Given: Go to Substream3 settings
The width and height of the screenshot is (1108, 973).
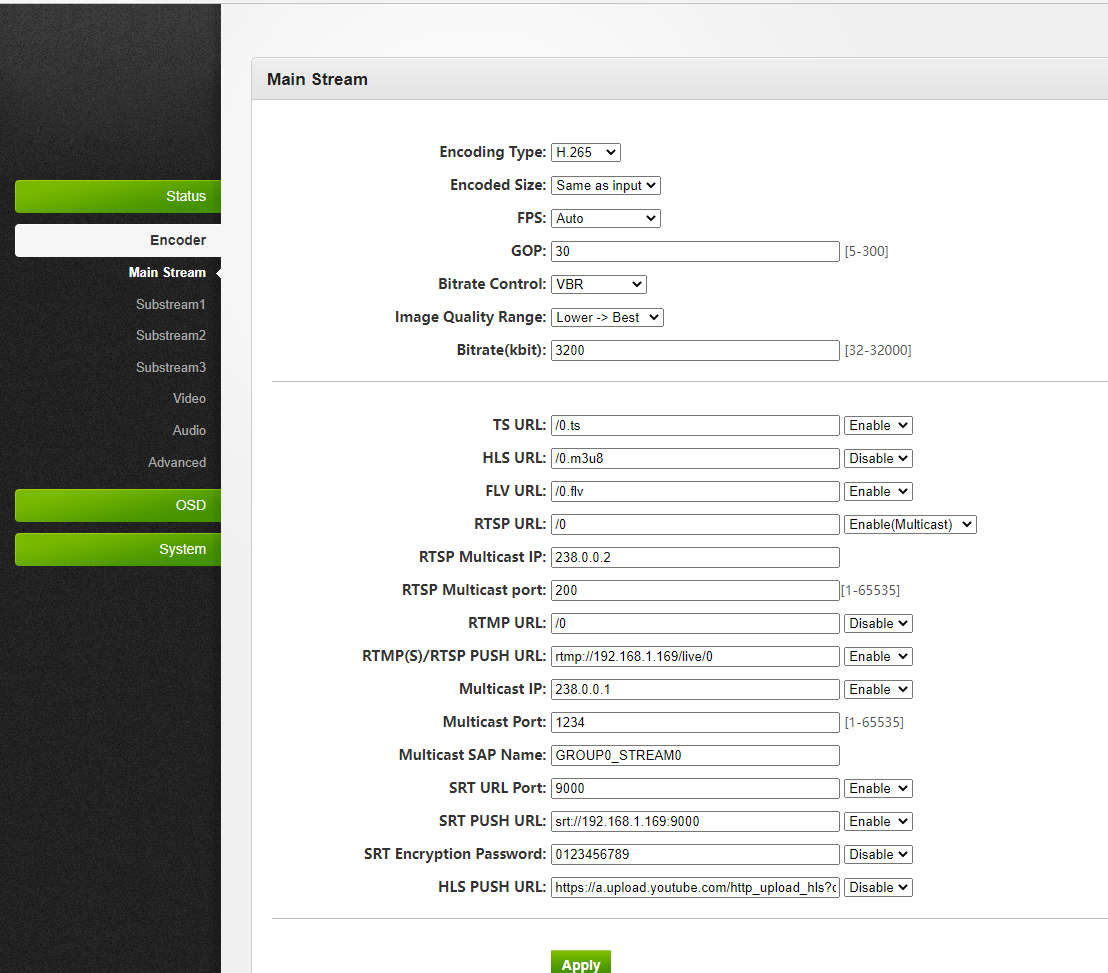Looking at the screenshot, I should 170,367.
